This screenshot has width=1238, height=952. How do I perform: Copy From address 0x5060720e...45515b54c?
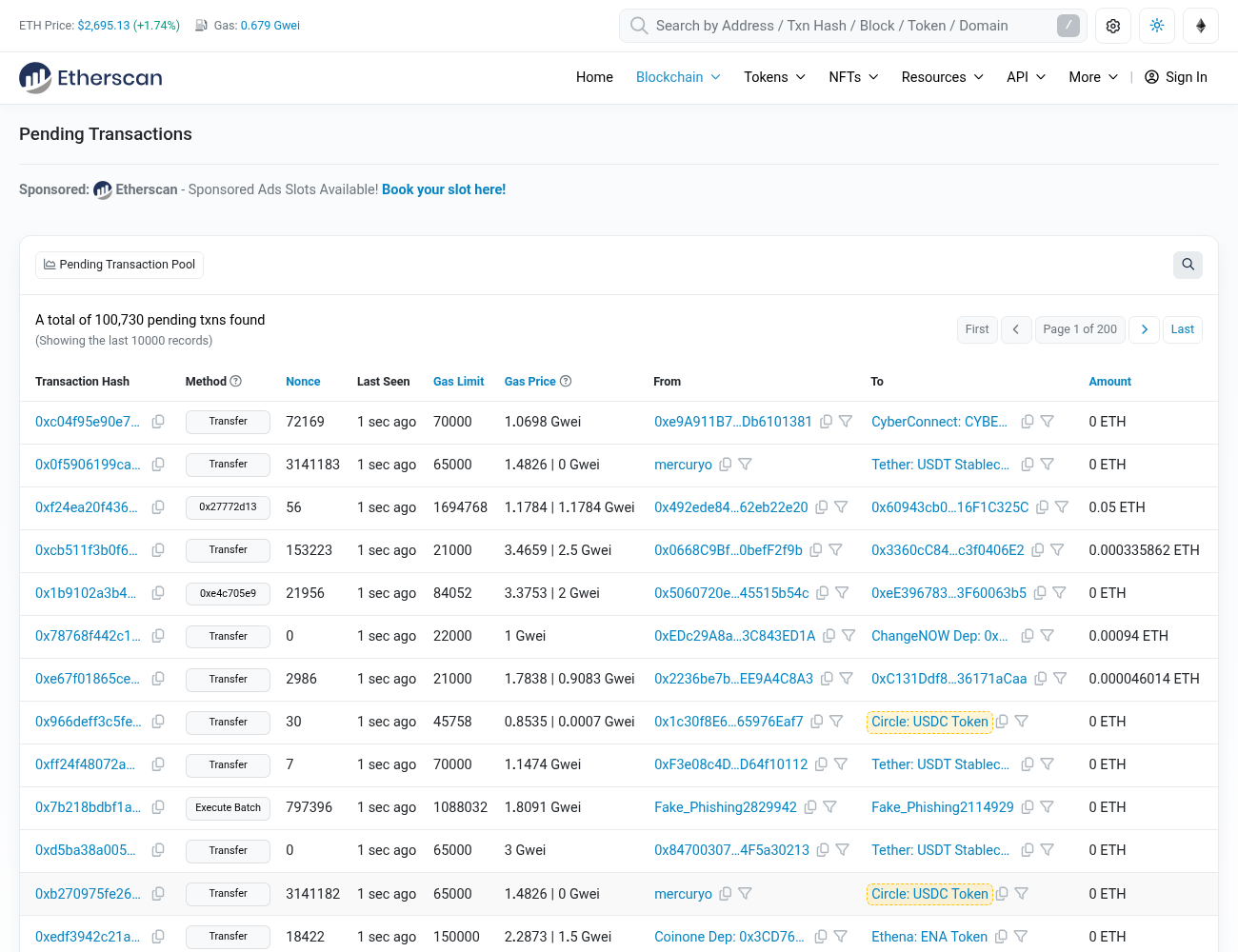(x=823, y=593)
